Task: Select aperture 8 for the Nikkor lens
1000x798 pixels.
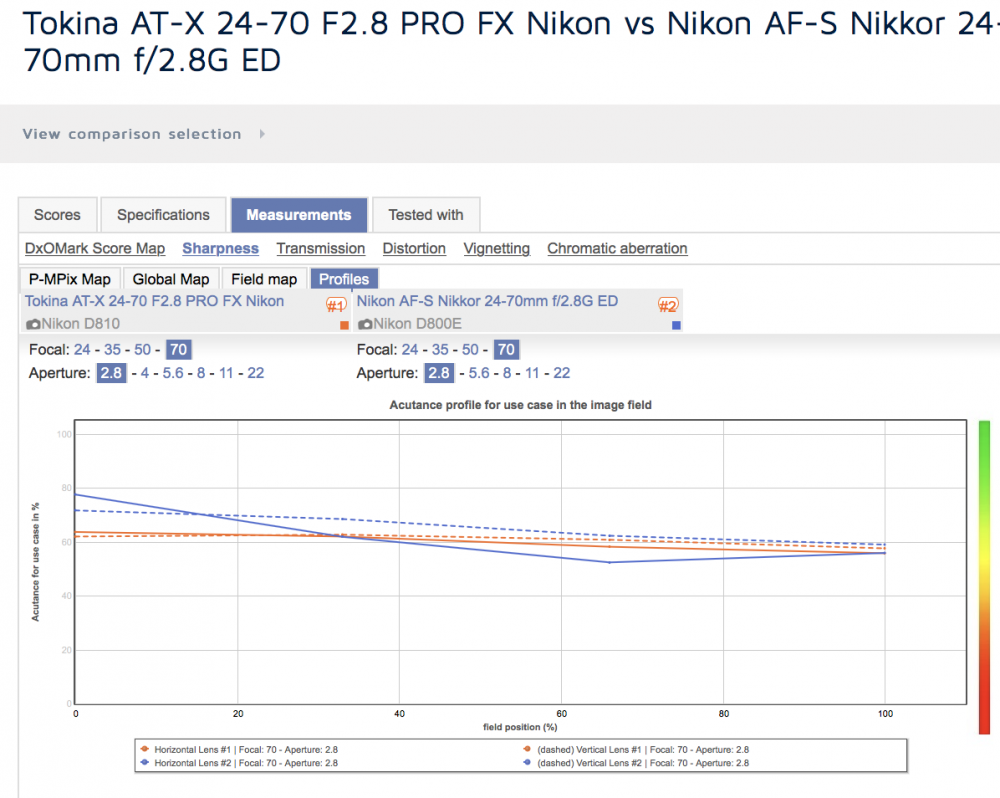Action: 507,373
